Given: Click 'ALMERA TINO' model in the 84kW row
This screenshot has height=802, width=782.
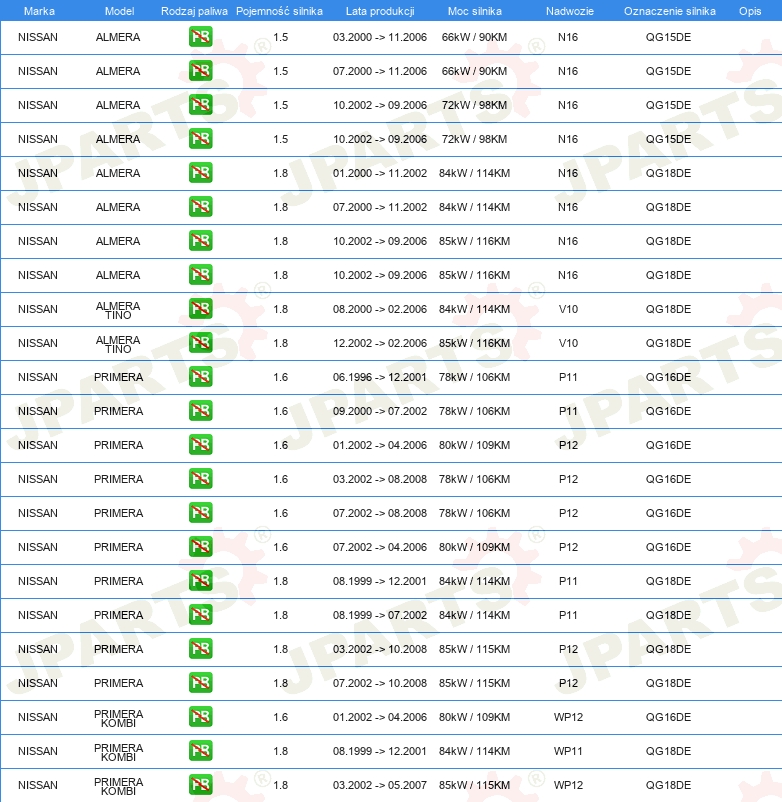Looking at the screenshot, I should [x=118, y=310].
